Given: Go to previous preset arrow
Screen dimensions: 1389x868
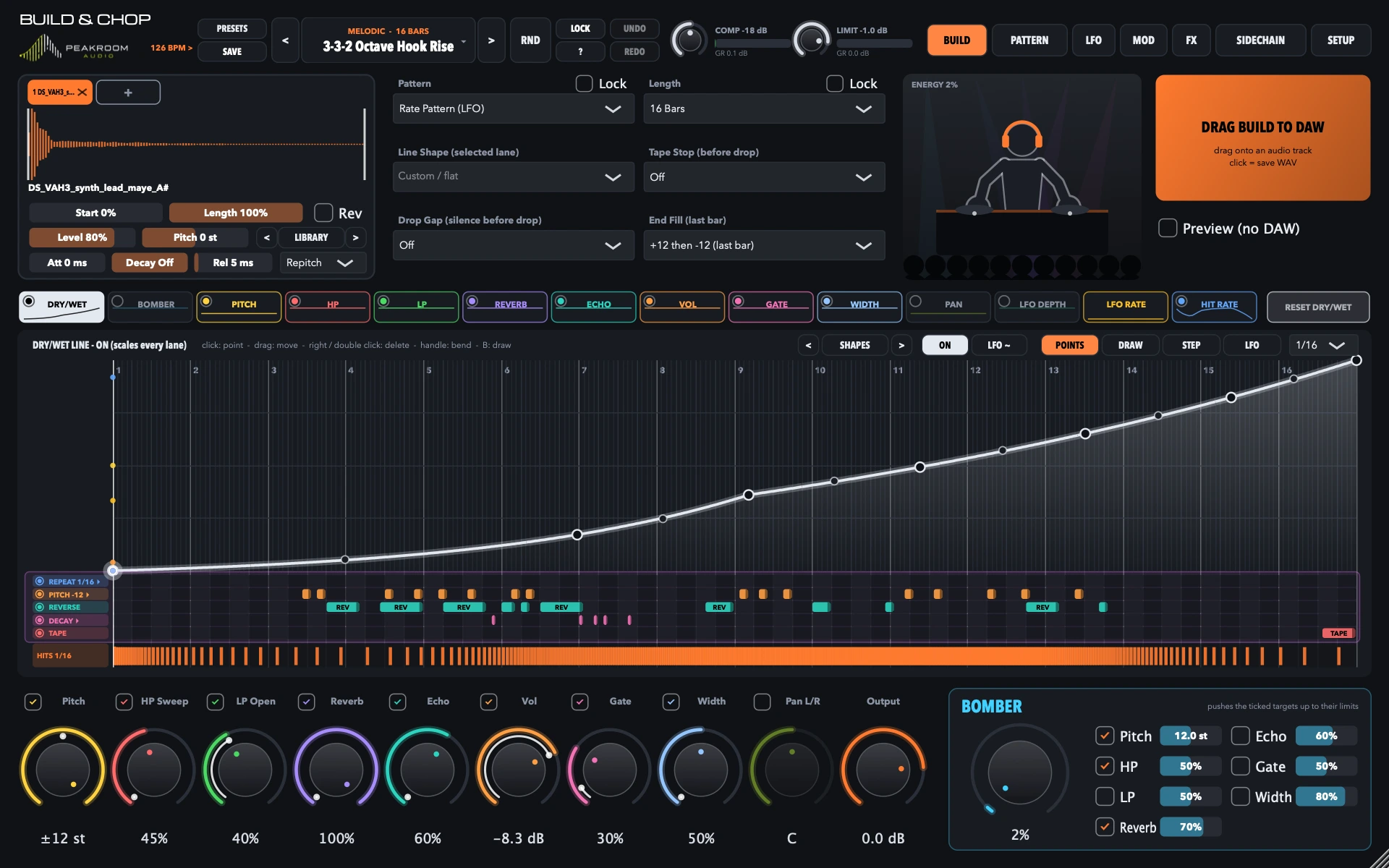Looking at the screenshot, I should click(x=285, y=41).
